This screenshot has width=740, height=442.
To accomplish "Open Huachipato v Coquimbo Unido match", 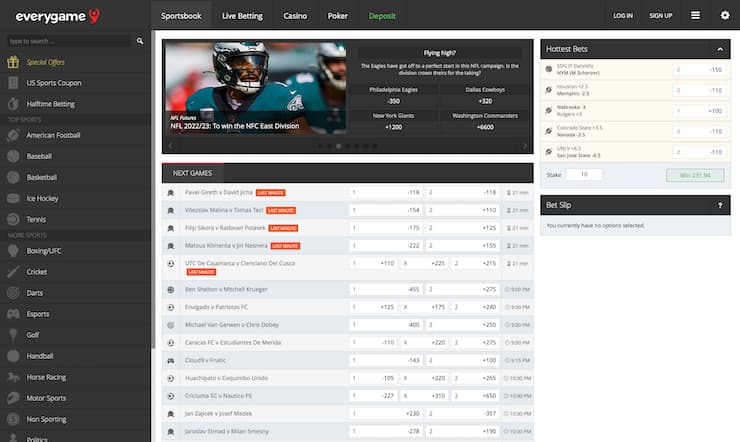I will (x=227, y=378).
